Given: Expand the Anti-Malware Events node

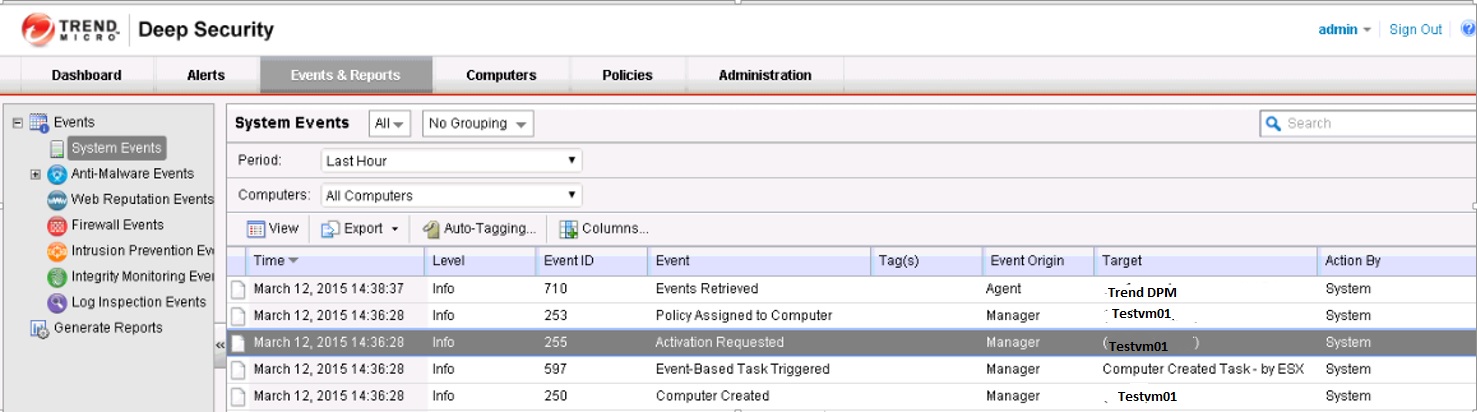Looking at the screenshot, I should tap(36, 174).
